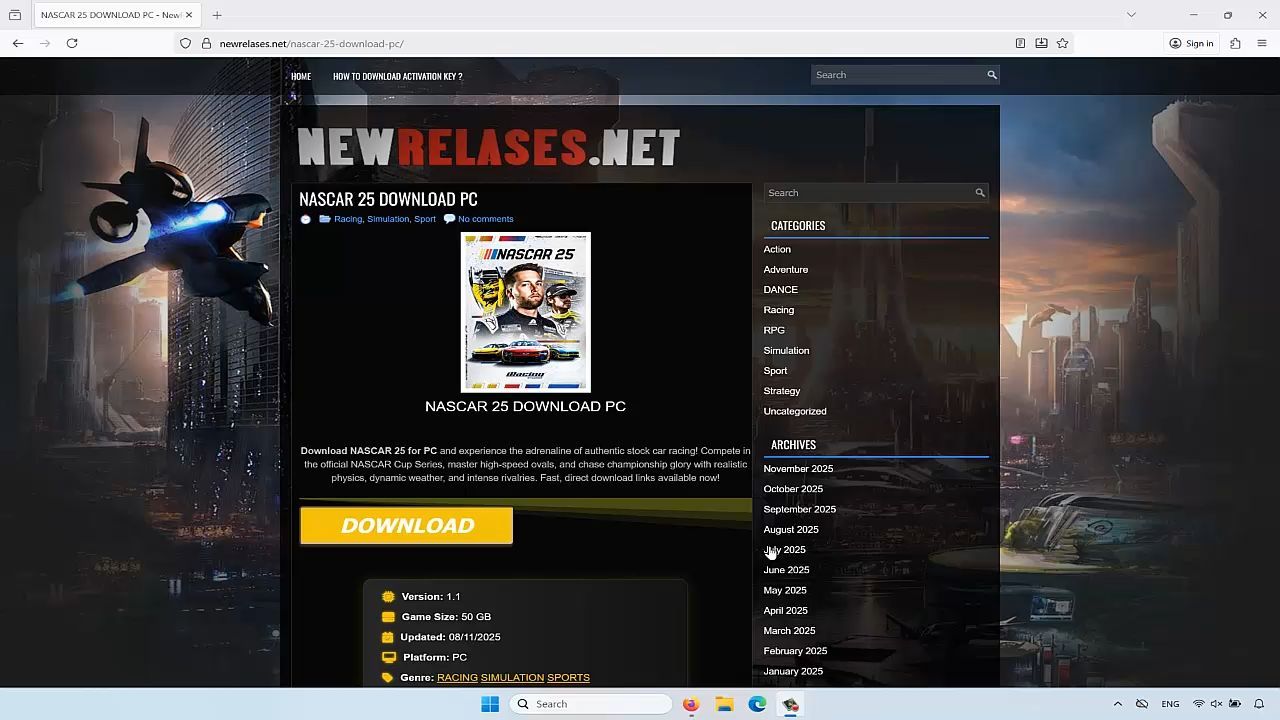The image size is (1280, 720).
Task: Open the Extensions puzzle icon
Action: [1235, 43]
